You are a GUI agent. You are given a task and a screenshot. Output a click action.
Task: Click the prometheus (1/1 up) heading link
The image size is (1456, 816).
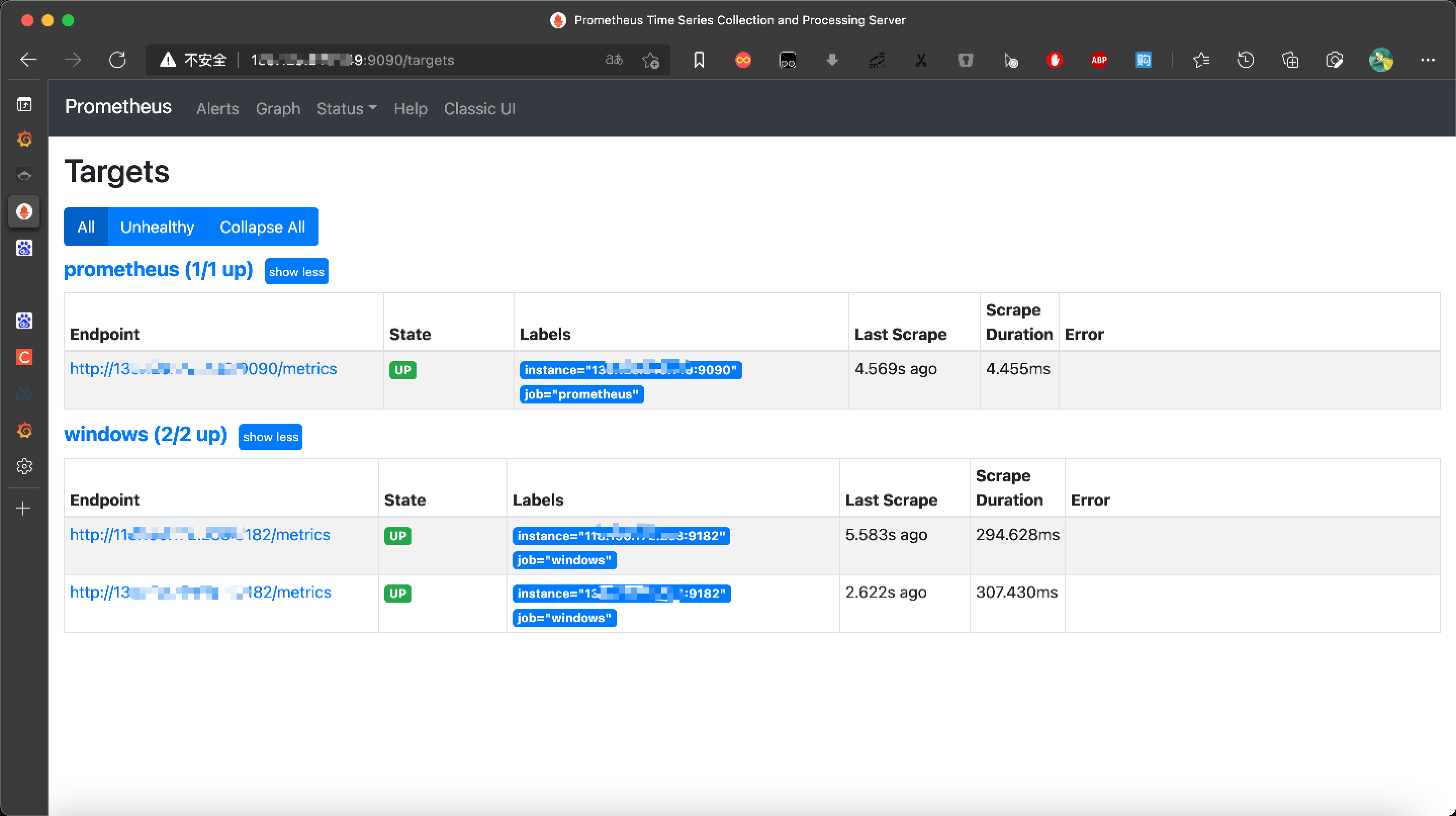[x=158, y=269]
